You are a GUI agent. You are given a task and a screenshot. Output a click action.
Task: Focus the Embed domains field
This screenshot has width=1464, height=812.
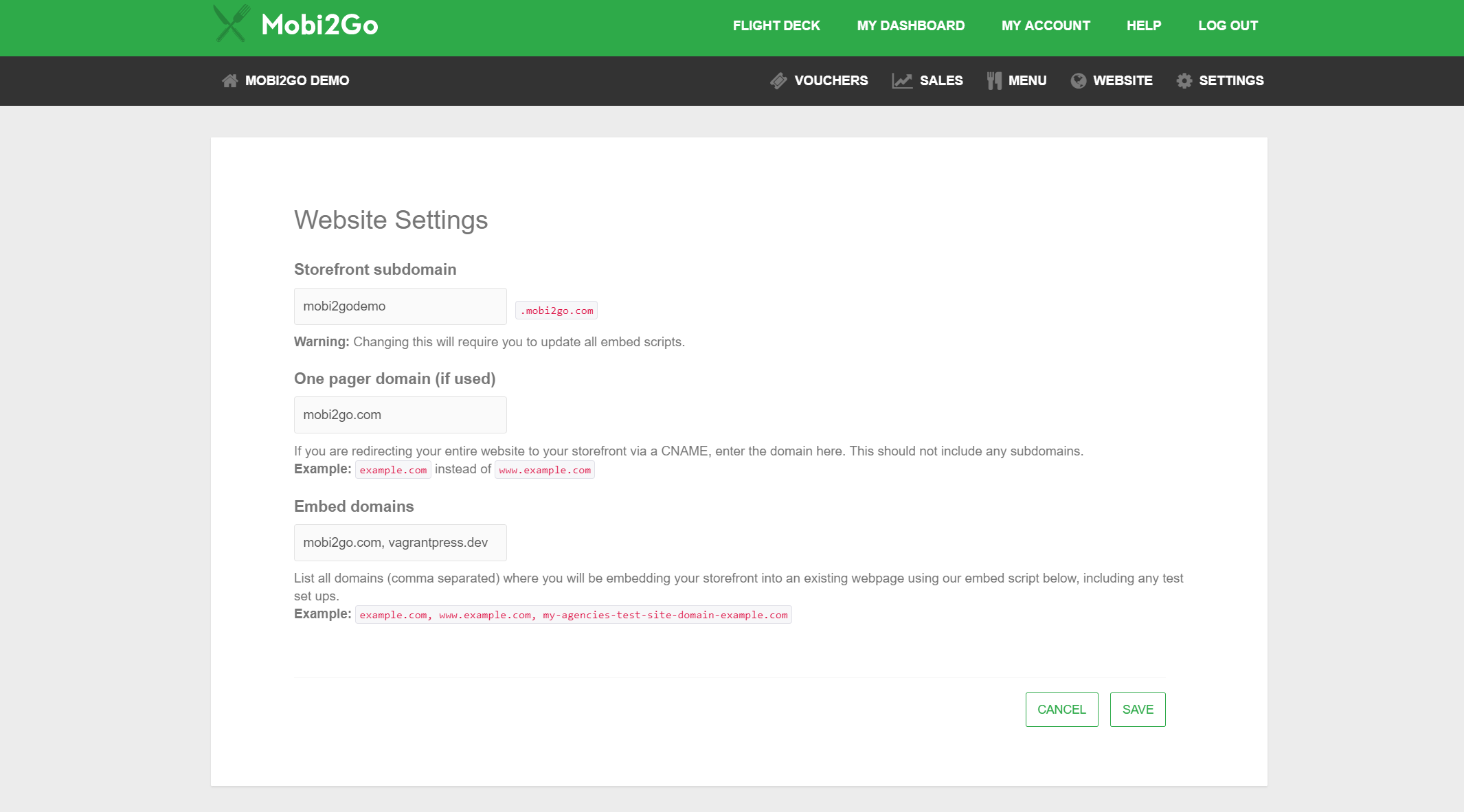(x=401, y=543)
